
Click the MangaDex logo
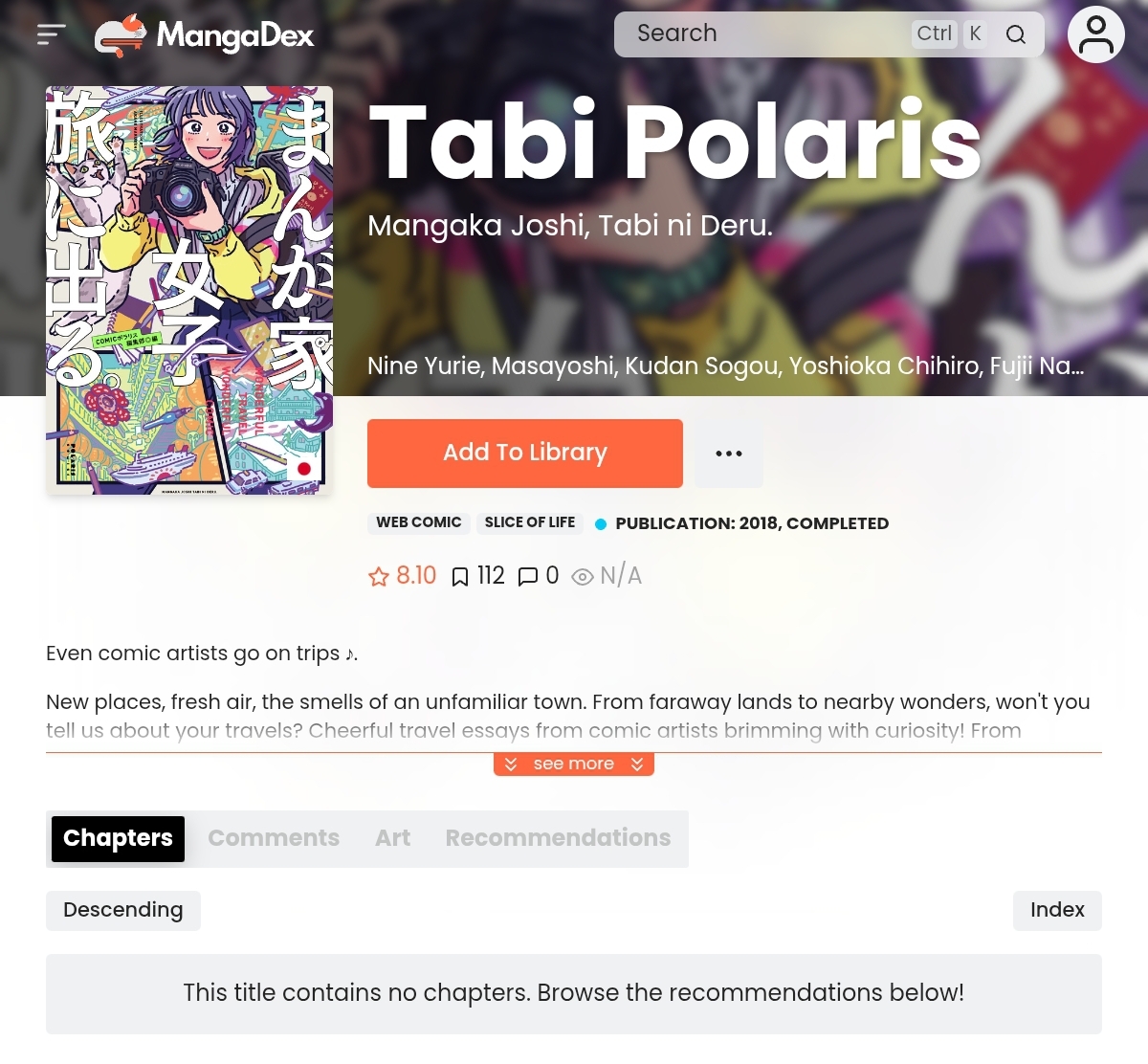click(205, 35)
